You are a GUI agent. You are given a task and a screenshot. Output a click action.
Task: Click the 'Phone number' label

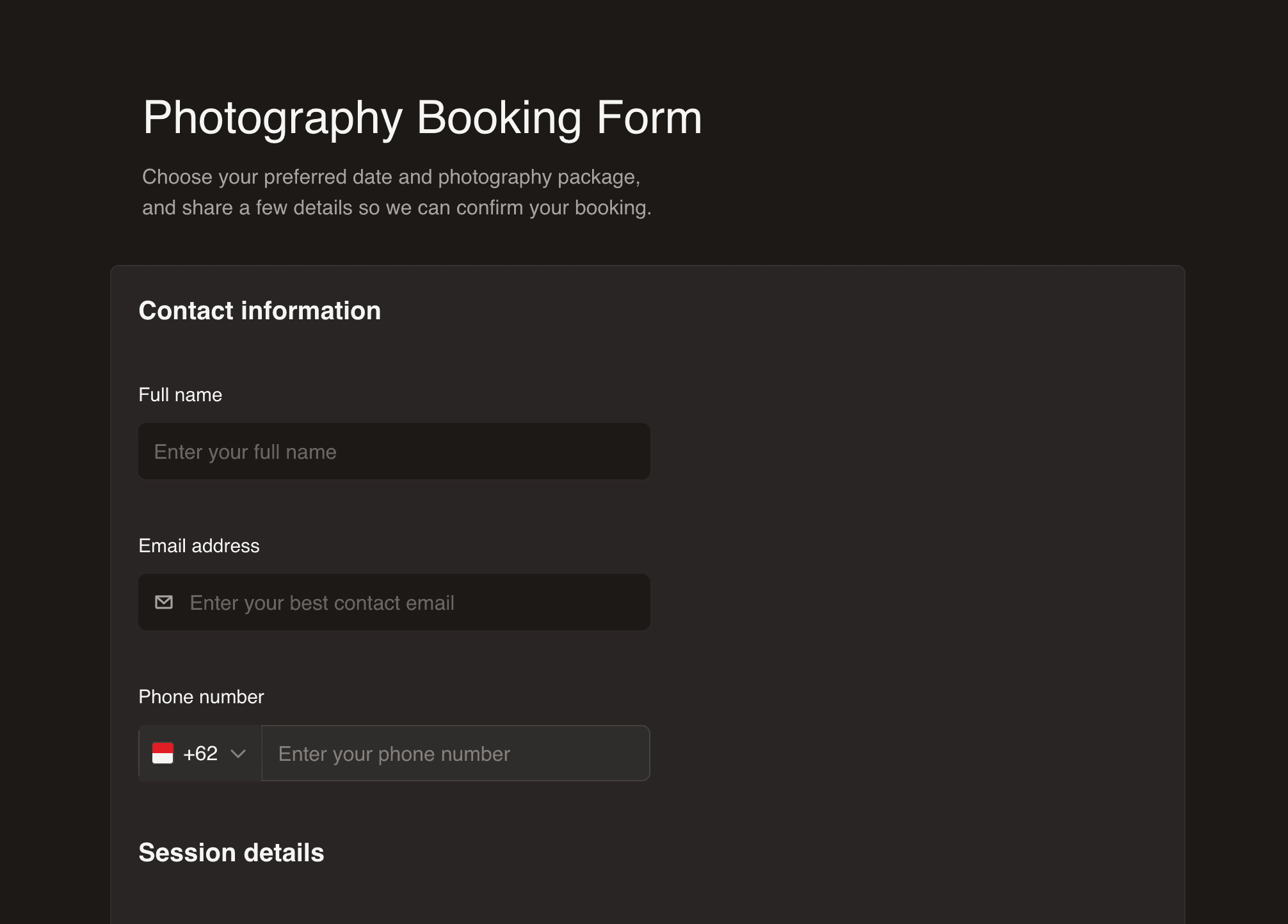click(x=201, y=697)
